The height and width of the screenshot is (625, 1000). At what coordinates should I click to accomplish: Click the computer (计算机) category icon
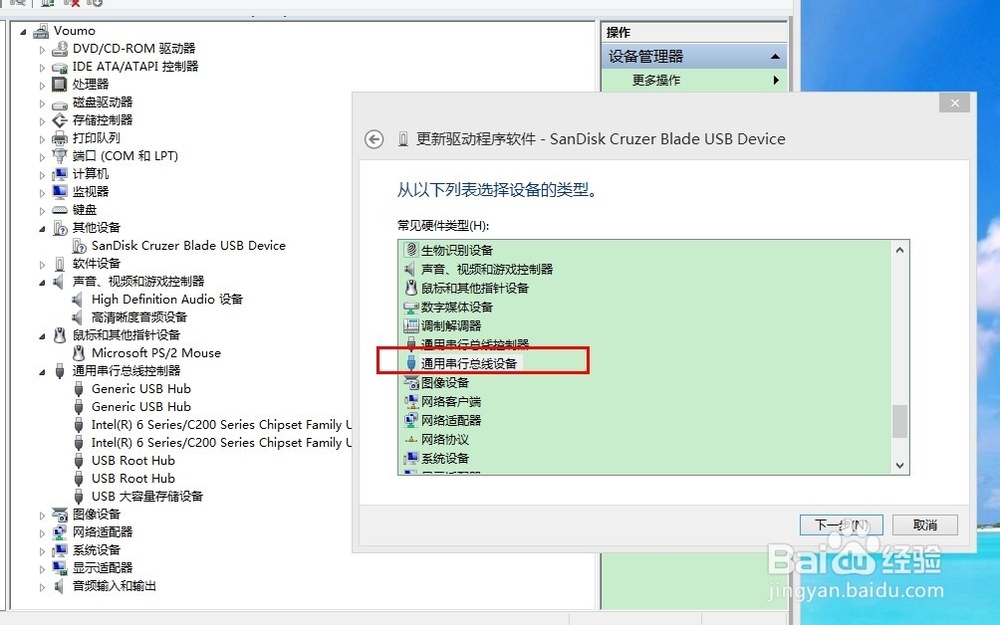(60, 173)
